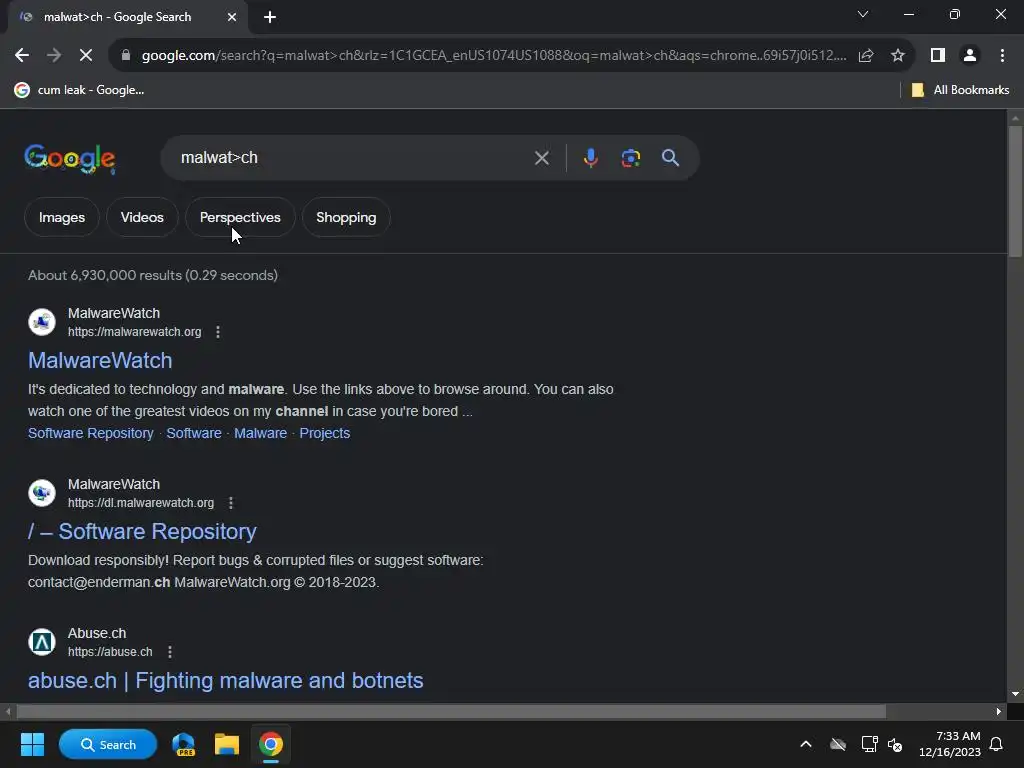Open abuse.ch Fighting malware result
Screen dimensions: 1024x768
pyautogui.click(x=225, y=680)
